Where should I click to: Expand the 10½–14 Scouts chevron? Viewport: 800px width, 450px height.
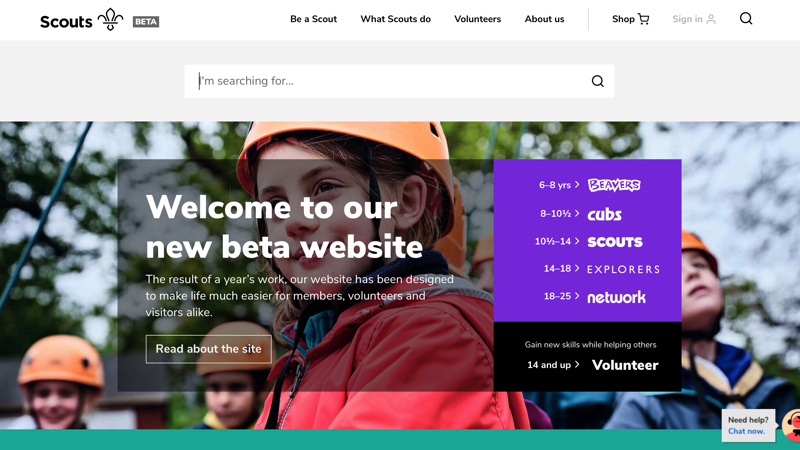tap(577, 241)
